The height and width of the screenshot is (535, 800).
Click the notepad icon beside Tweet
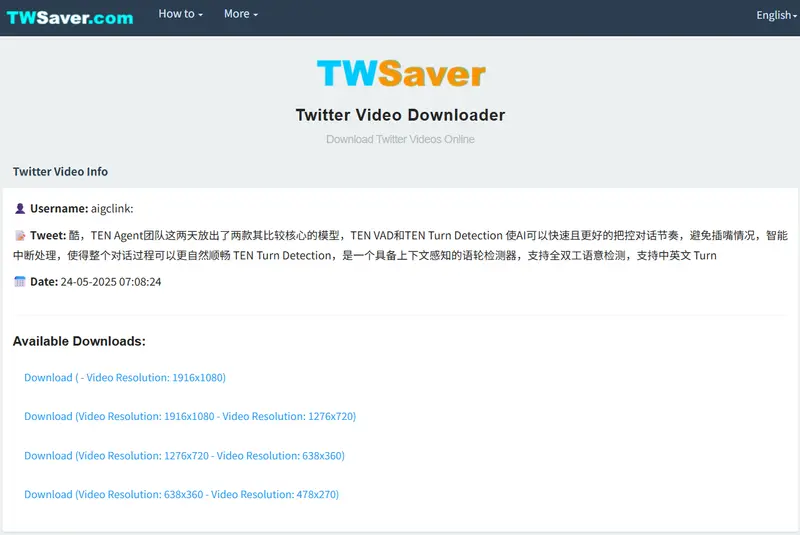20,235
